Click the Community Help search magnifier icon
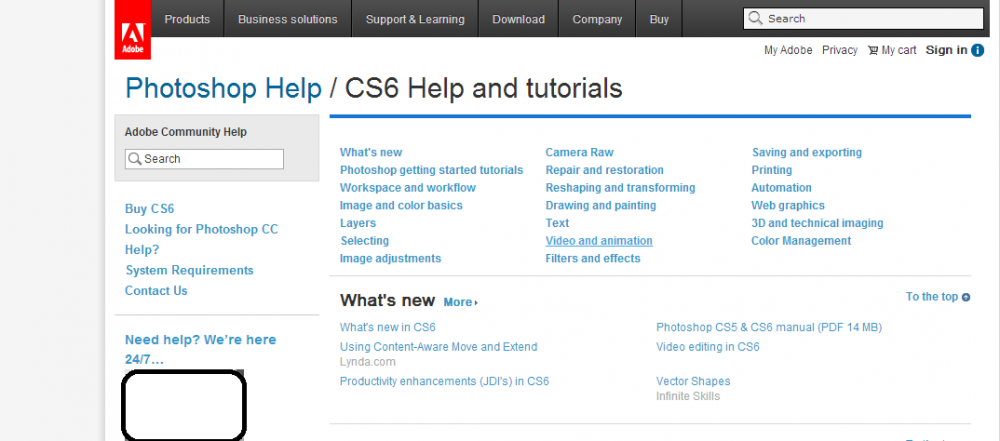Screen dimensions: 1000x441 click(134, 159)
